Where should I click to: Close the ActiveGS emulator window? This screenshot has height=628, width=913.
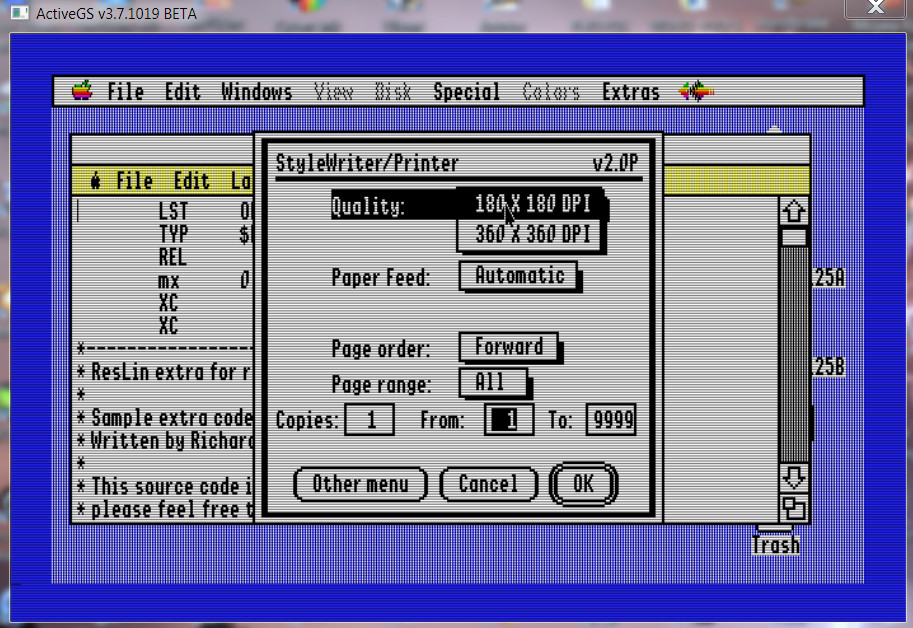[x=876, y=8]
